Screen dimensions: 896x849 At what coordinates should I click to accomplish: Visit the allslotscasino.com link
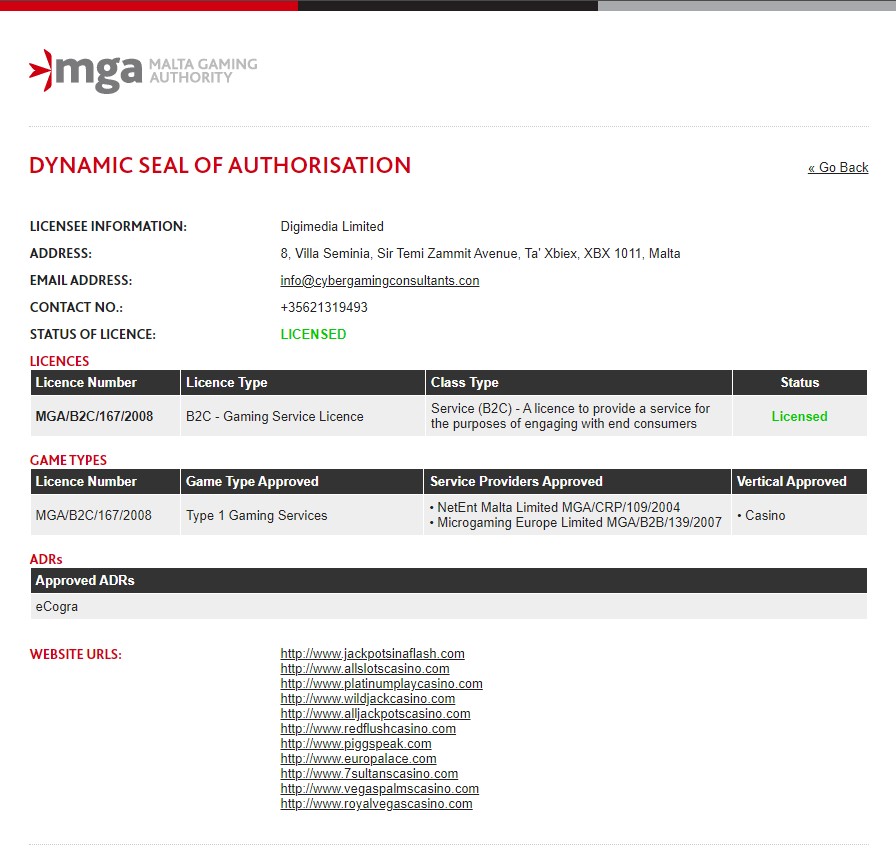pos(365,668)
